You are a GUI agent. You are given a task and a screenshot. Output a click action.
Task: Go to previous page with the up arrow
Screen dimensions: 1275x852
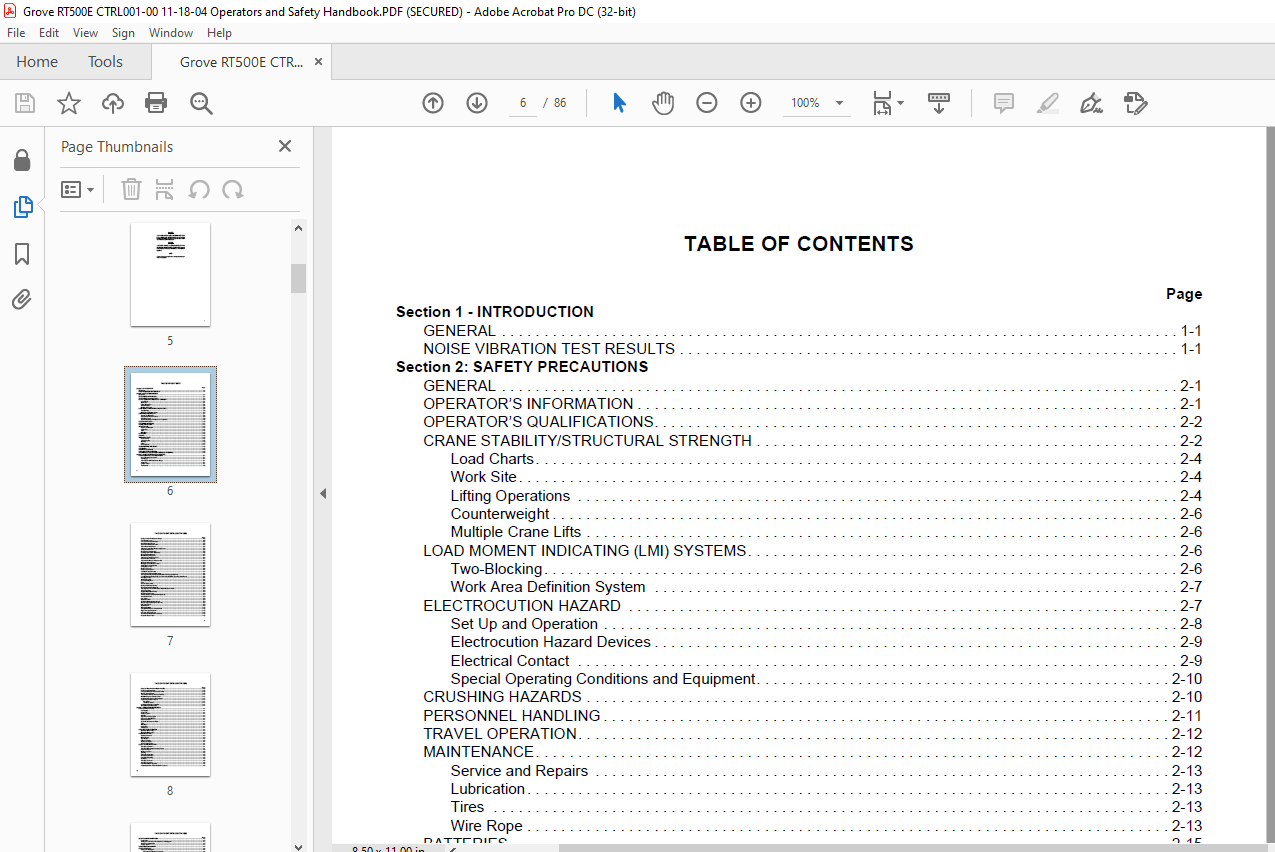pos(433,103)
